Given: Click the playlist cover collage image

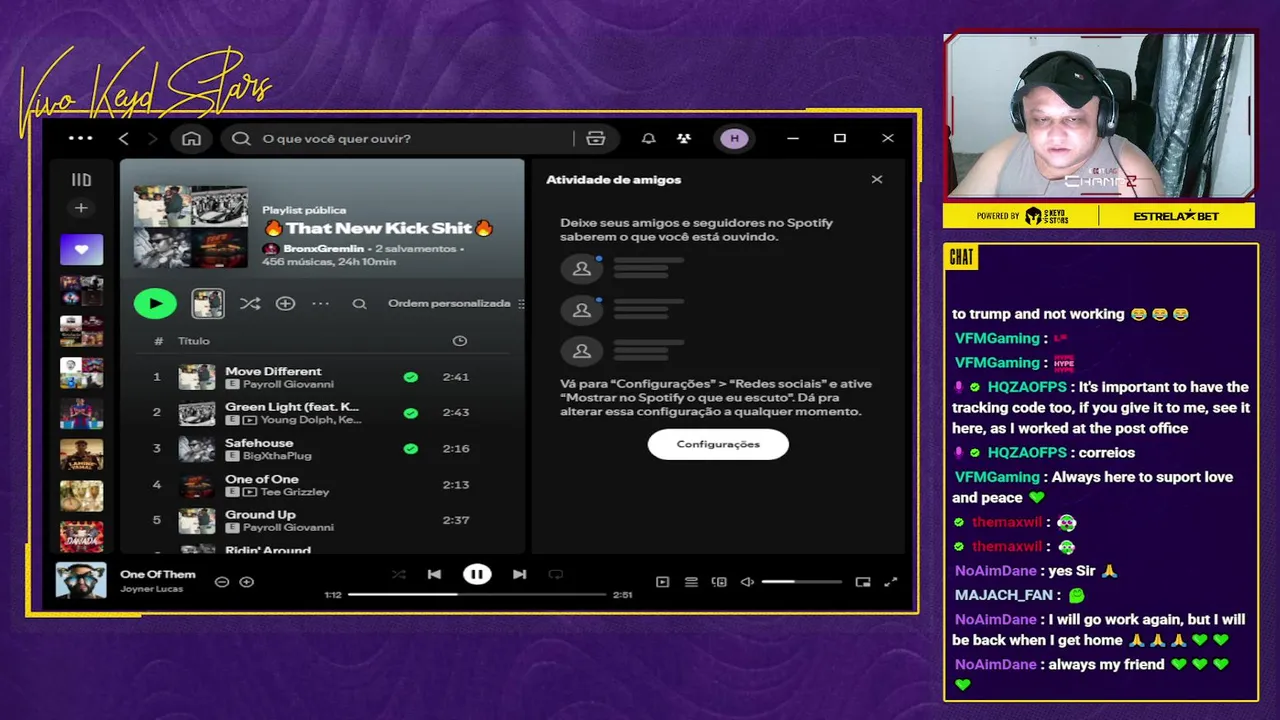Looking at the screenshot, I should (191, 226).
